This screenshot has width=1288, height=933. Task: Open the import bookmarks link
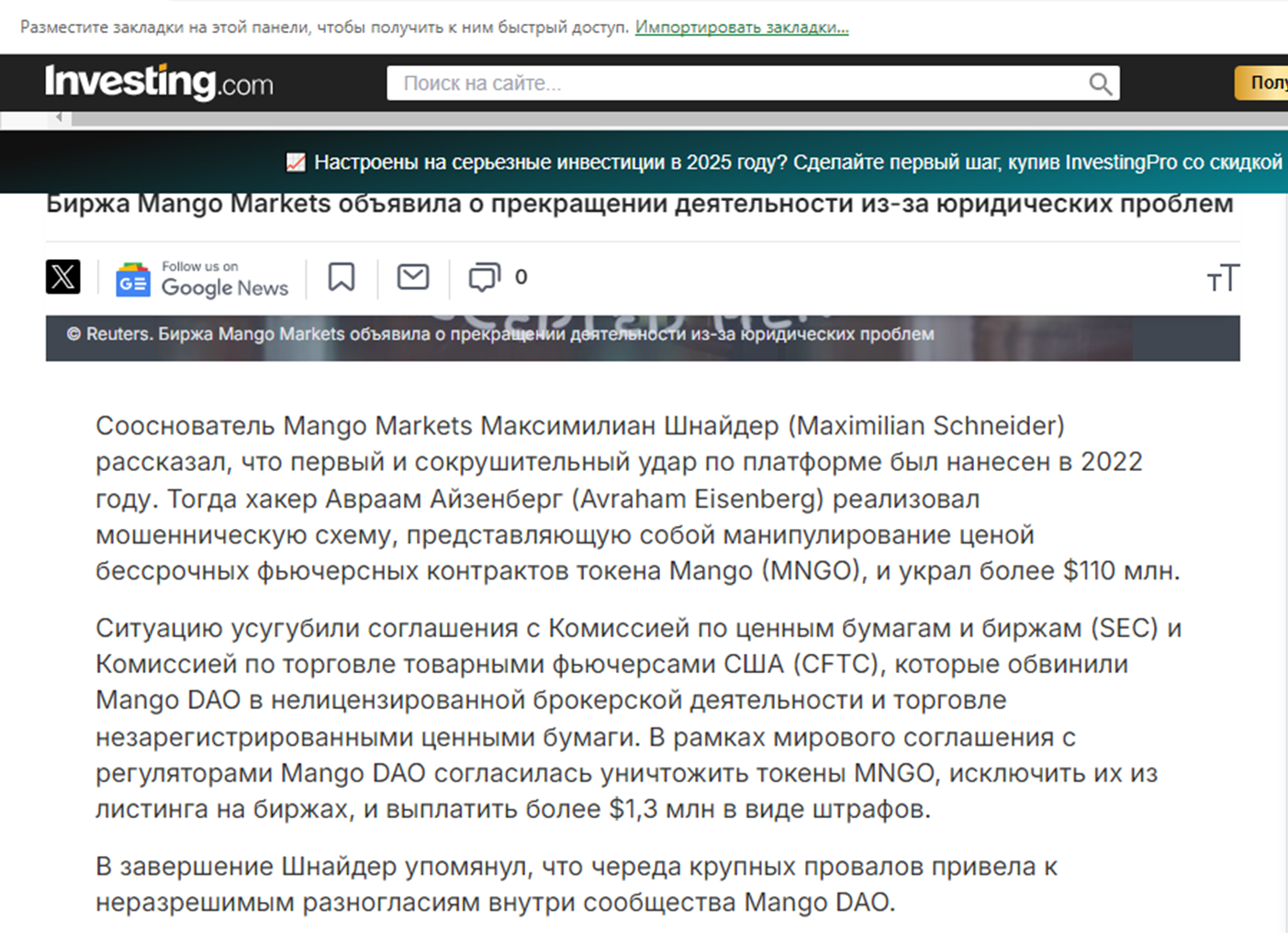(742, 27)
